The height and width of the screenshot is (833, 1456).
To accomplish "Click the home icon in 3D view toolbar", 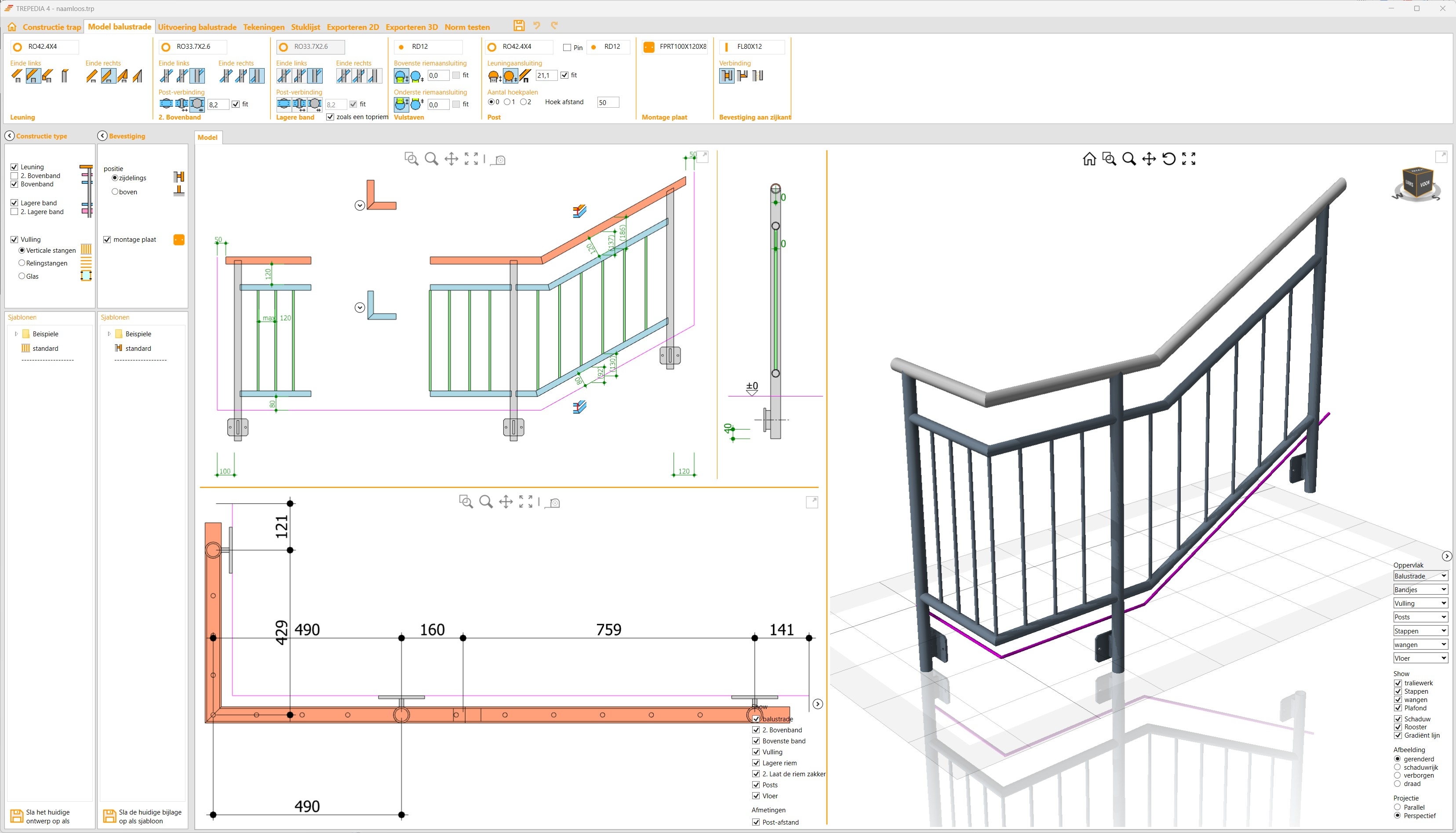I will tap(1089, 159).
